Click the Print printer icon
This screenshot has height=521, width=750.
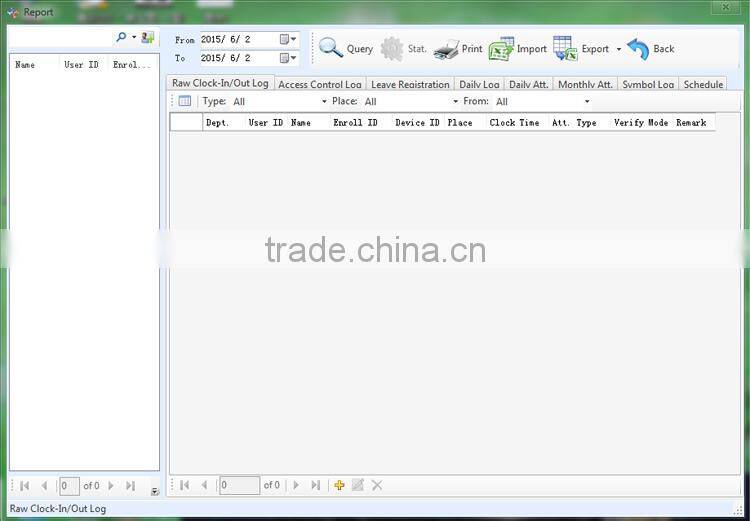[446, 48]
